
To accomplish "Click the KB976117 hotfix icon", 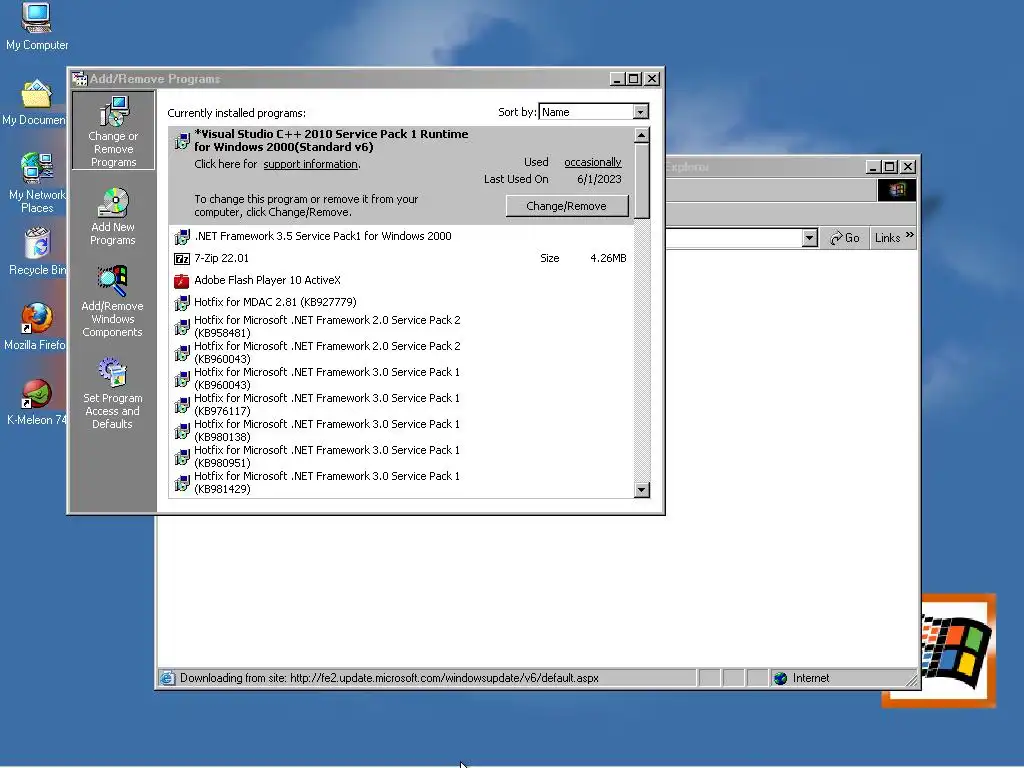I will pyautogui.click(x=182, y=405).
